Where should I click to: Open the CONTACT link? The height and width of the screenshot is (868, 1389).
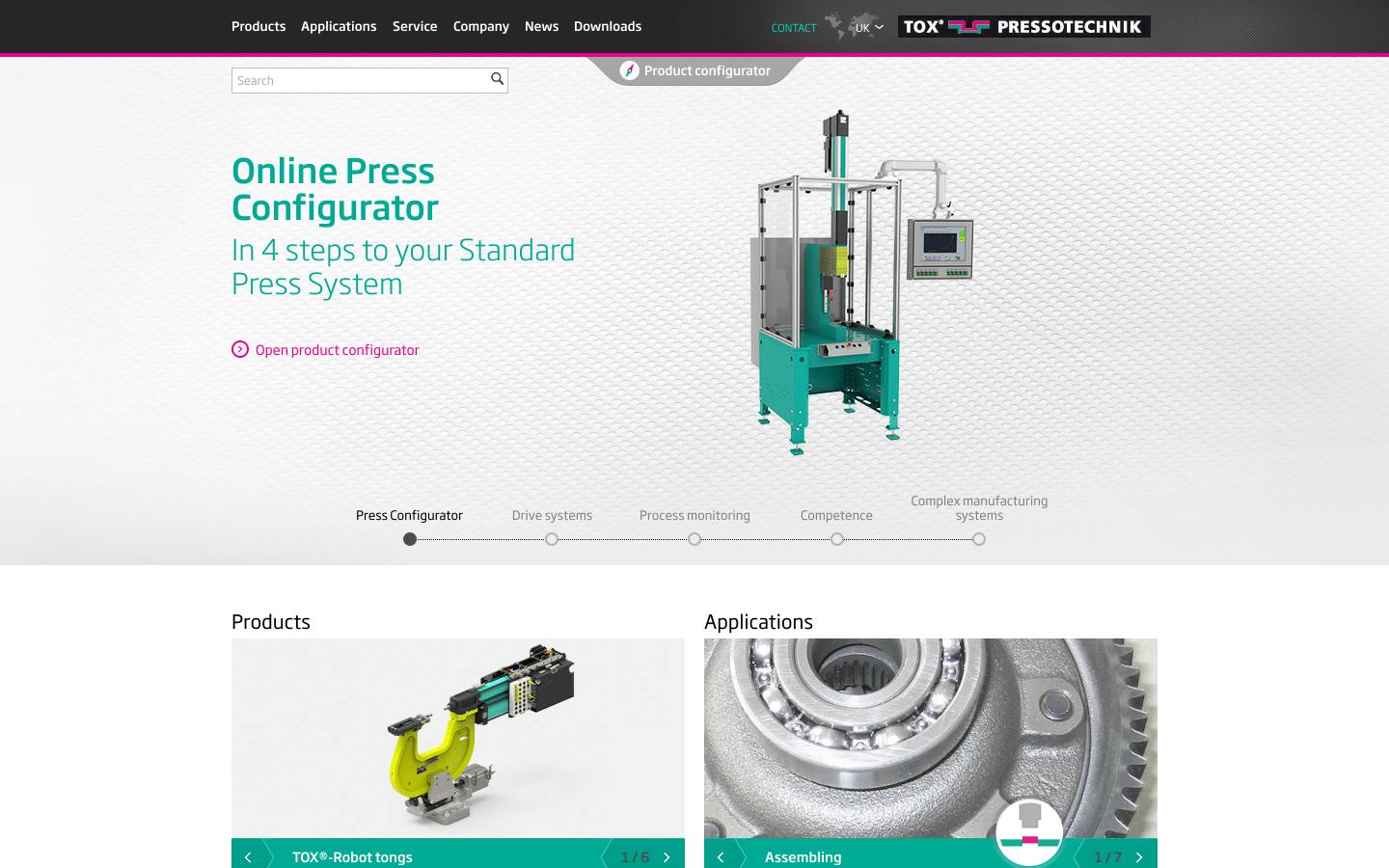click(x=793, y=28)
